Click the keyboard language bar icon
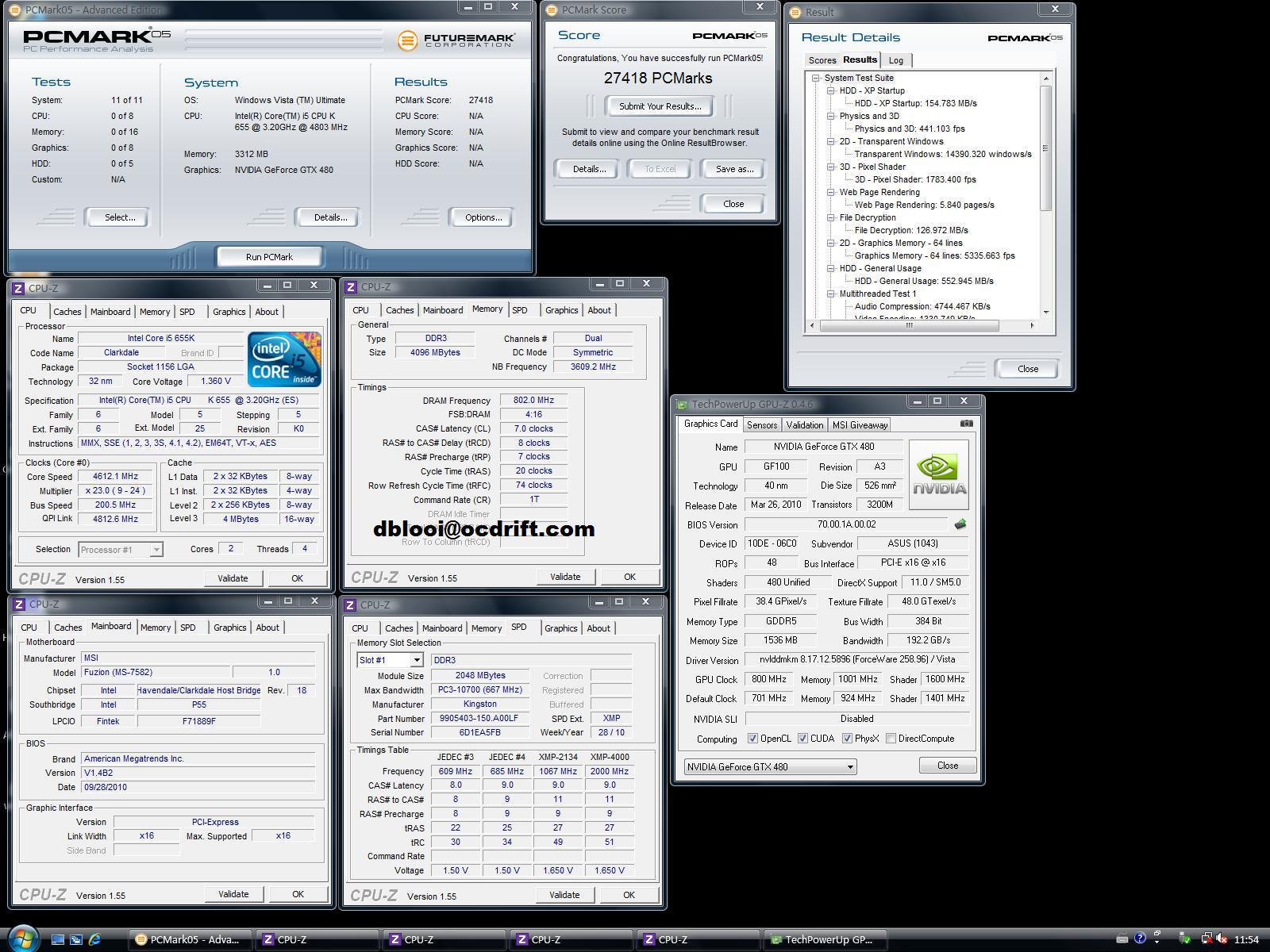Screen dimensions: 1270x952 [1122, 939]
